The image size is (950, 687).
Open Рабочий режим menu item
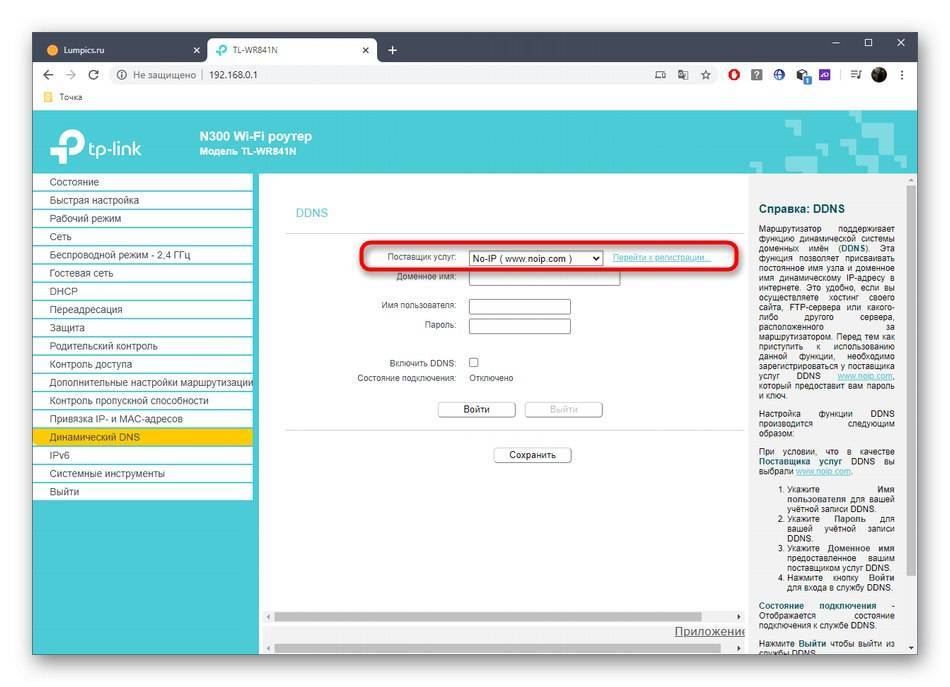142,218
